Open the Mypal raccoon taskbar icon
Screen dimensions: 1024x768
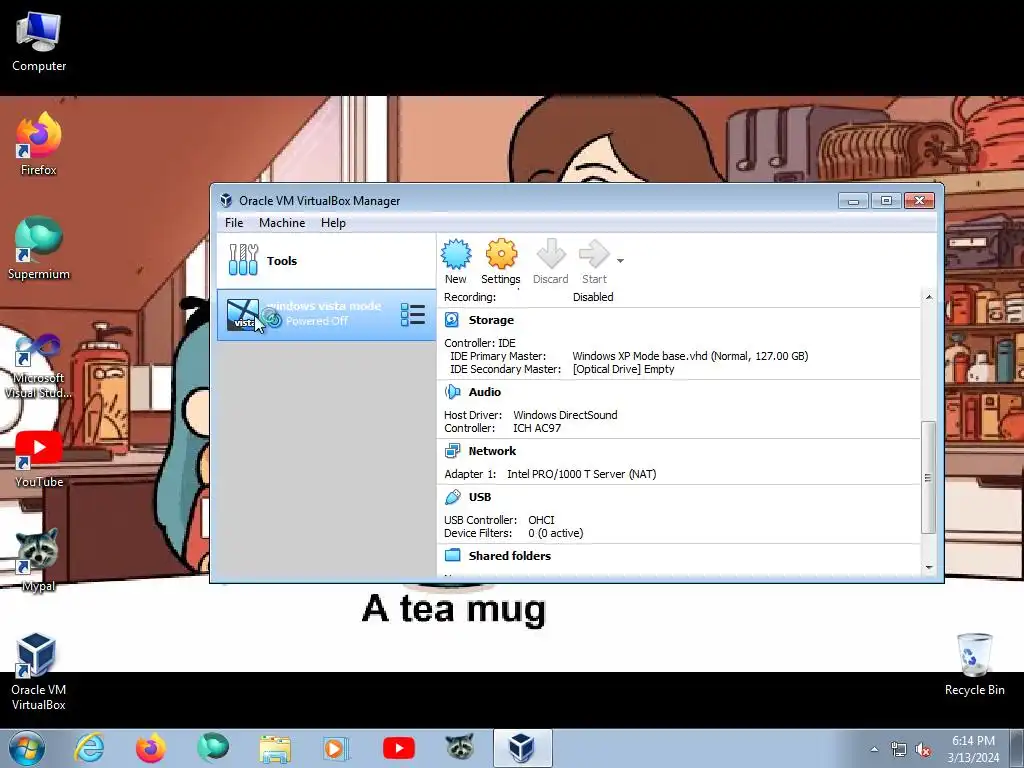click(460, 748)
